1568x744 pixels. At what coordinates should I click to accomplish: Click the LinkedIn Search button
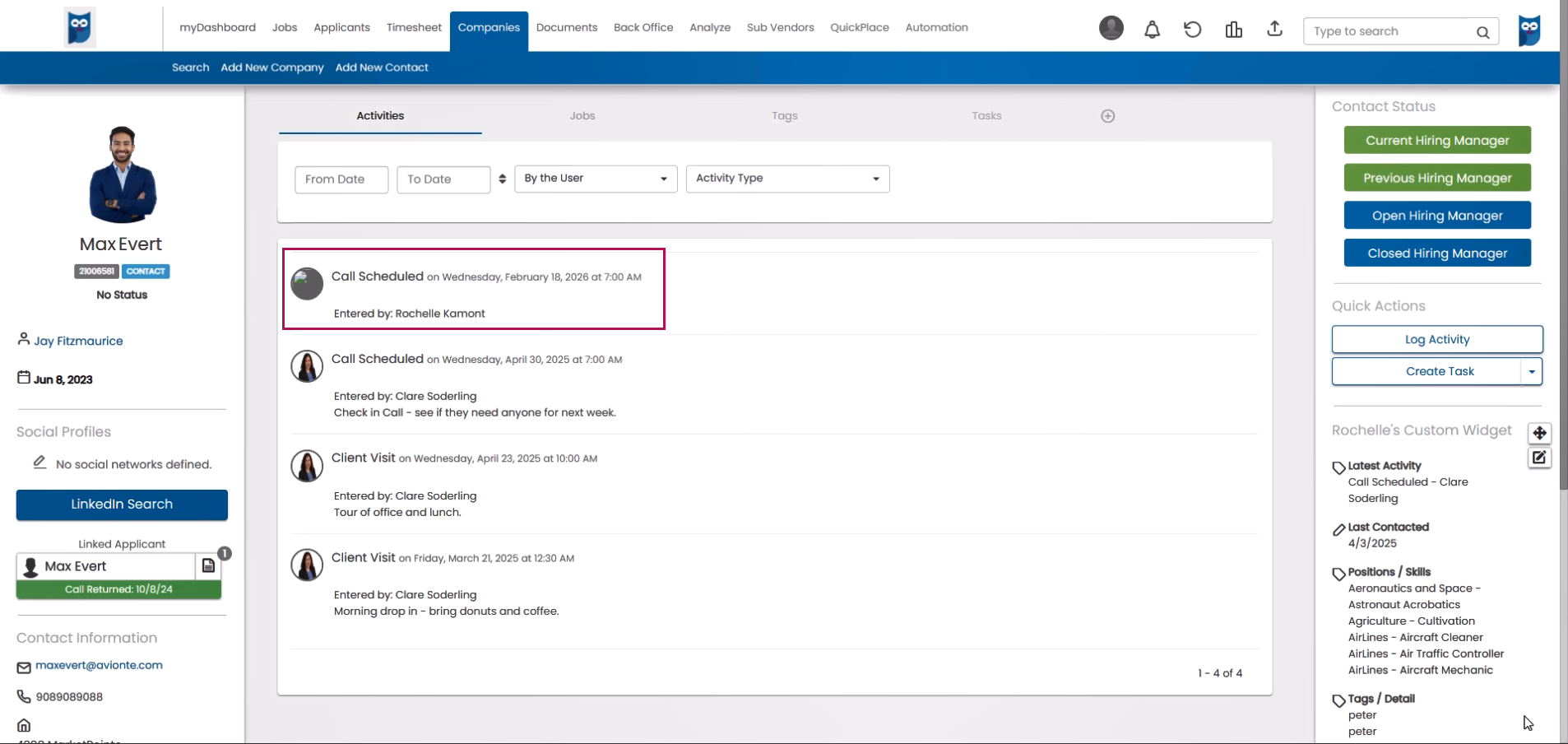click(122, 505)
